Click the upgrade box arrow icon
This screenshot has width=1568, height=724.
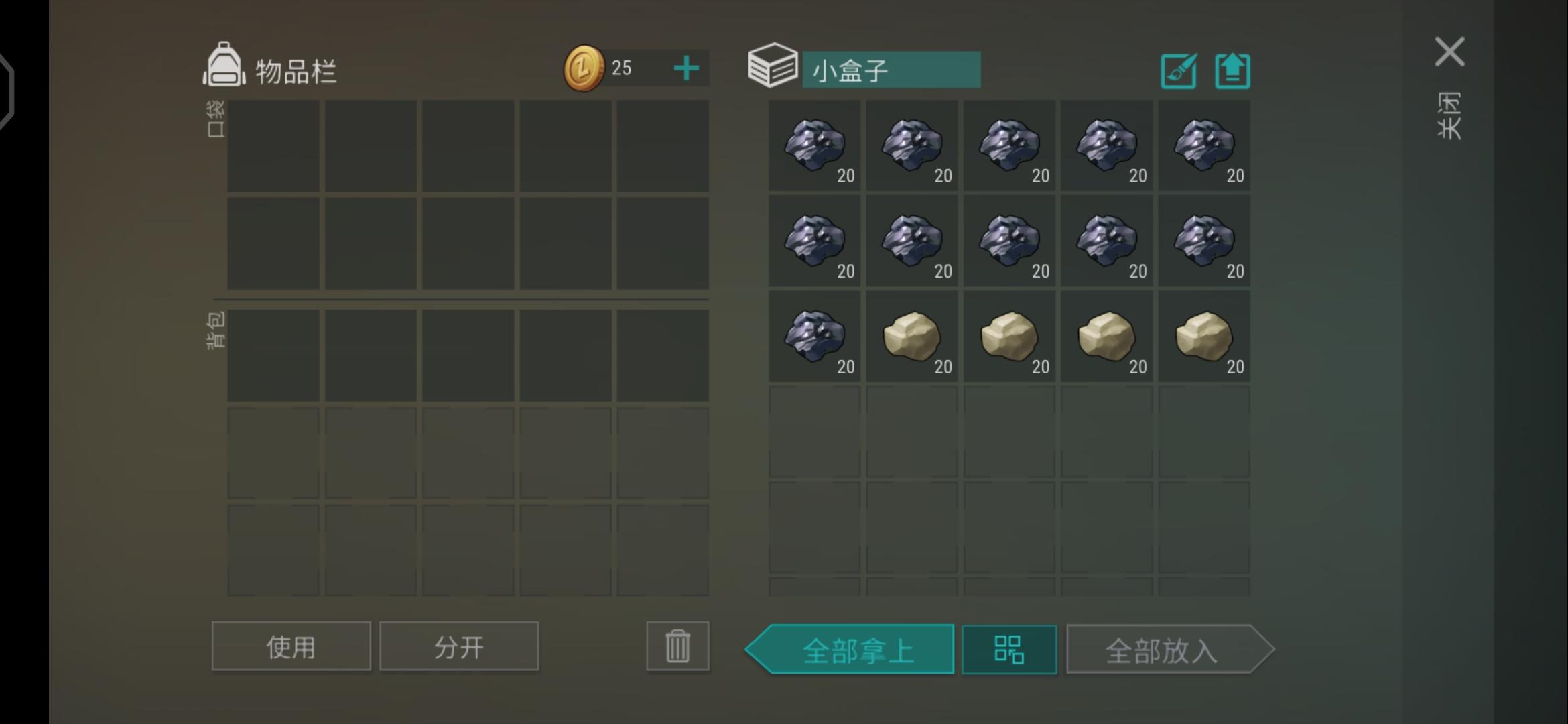[1233, 70]
